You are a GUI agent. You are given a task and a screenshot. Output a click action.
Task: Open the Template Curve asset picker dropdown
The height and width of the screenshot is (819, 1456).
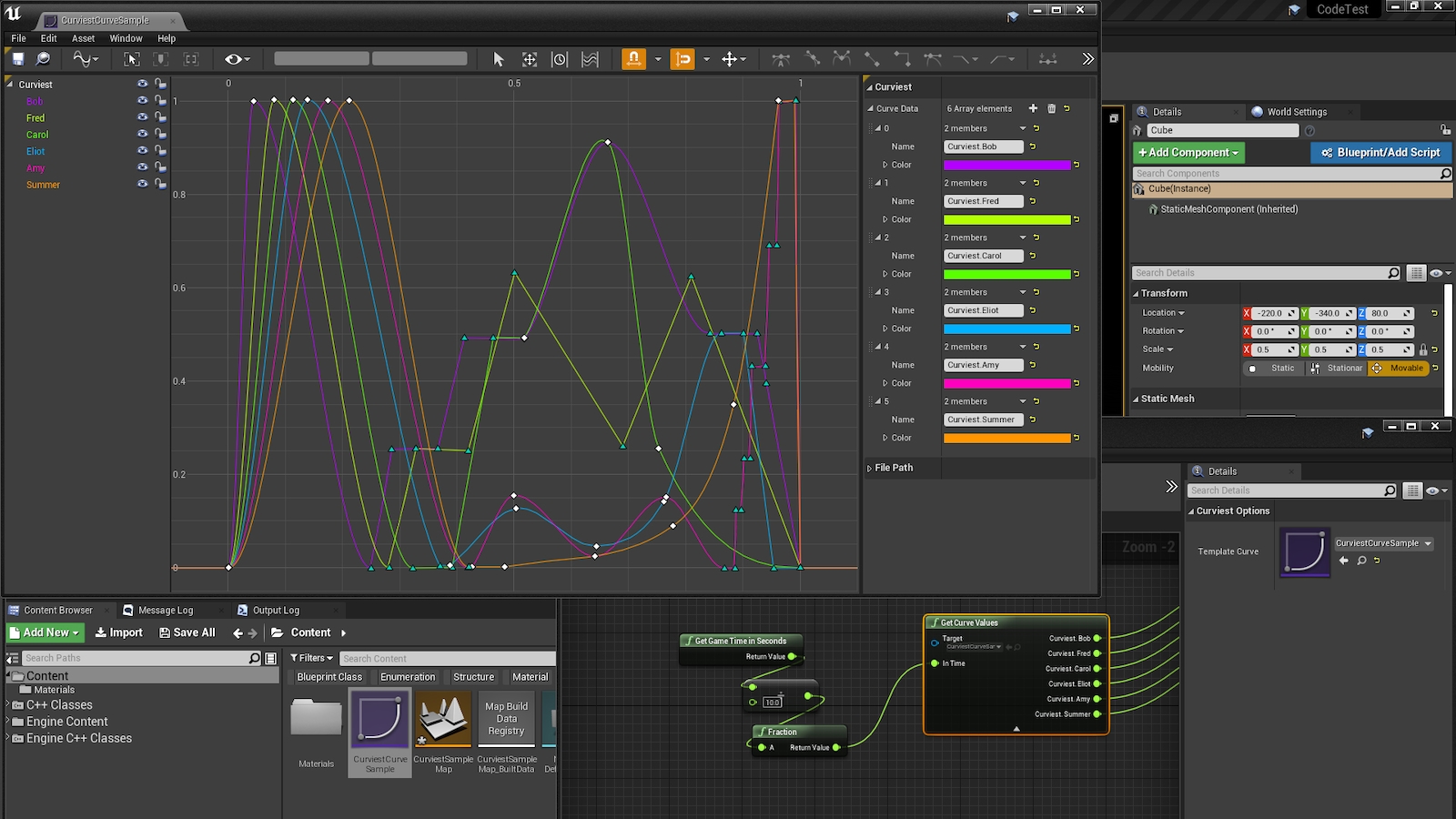[x=1383, y=543]
